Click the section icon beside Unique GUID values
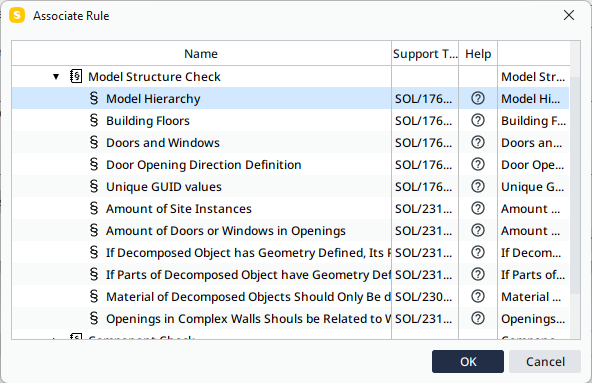 pyautogui.click(x=94, y=186)
